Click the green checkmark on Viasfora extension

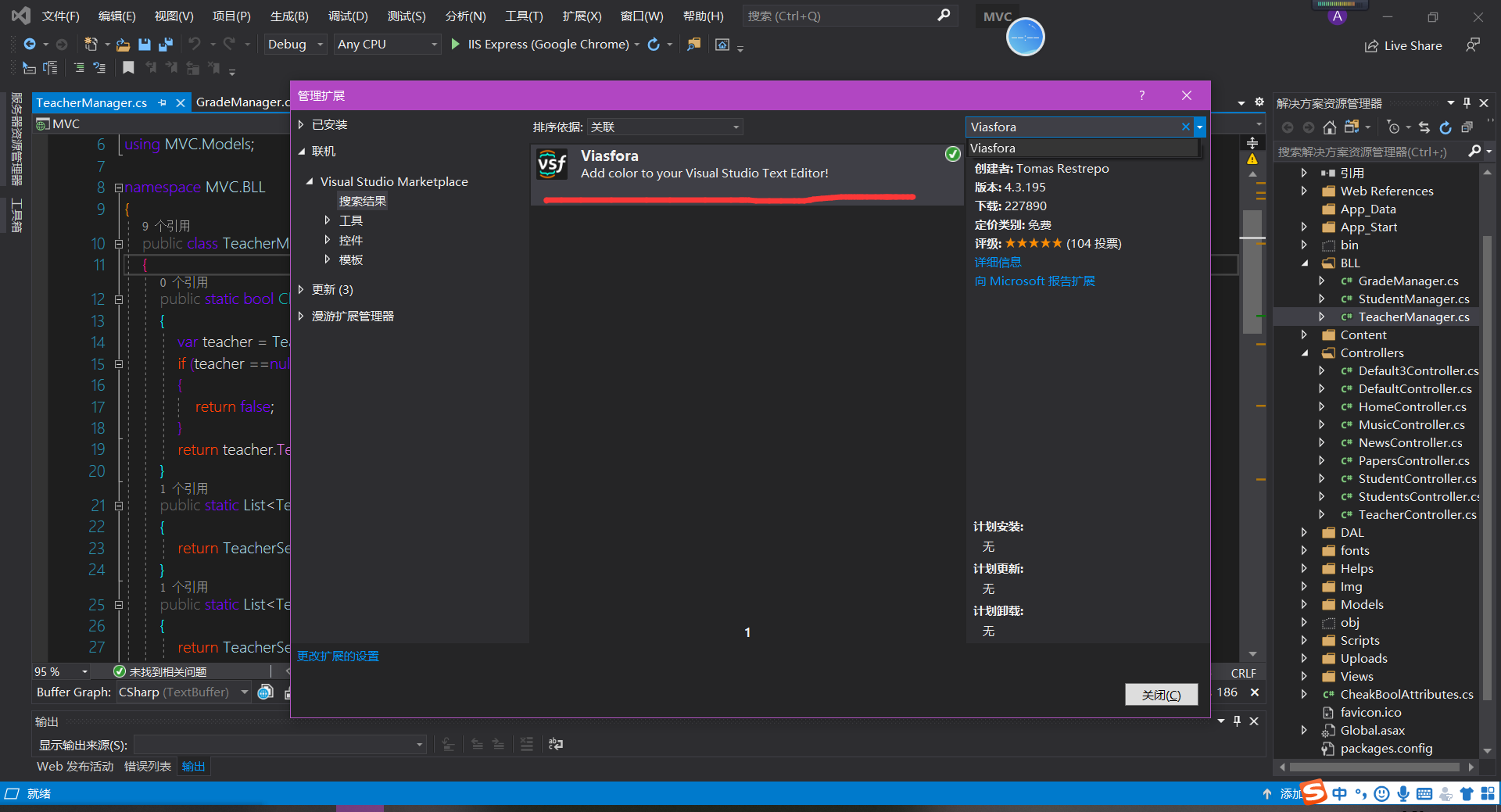[x=952, y=154]
